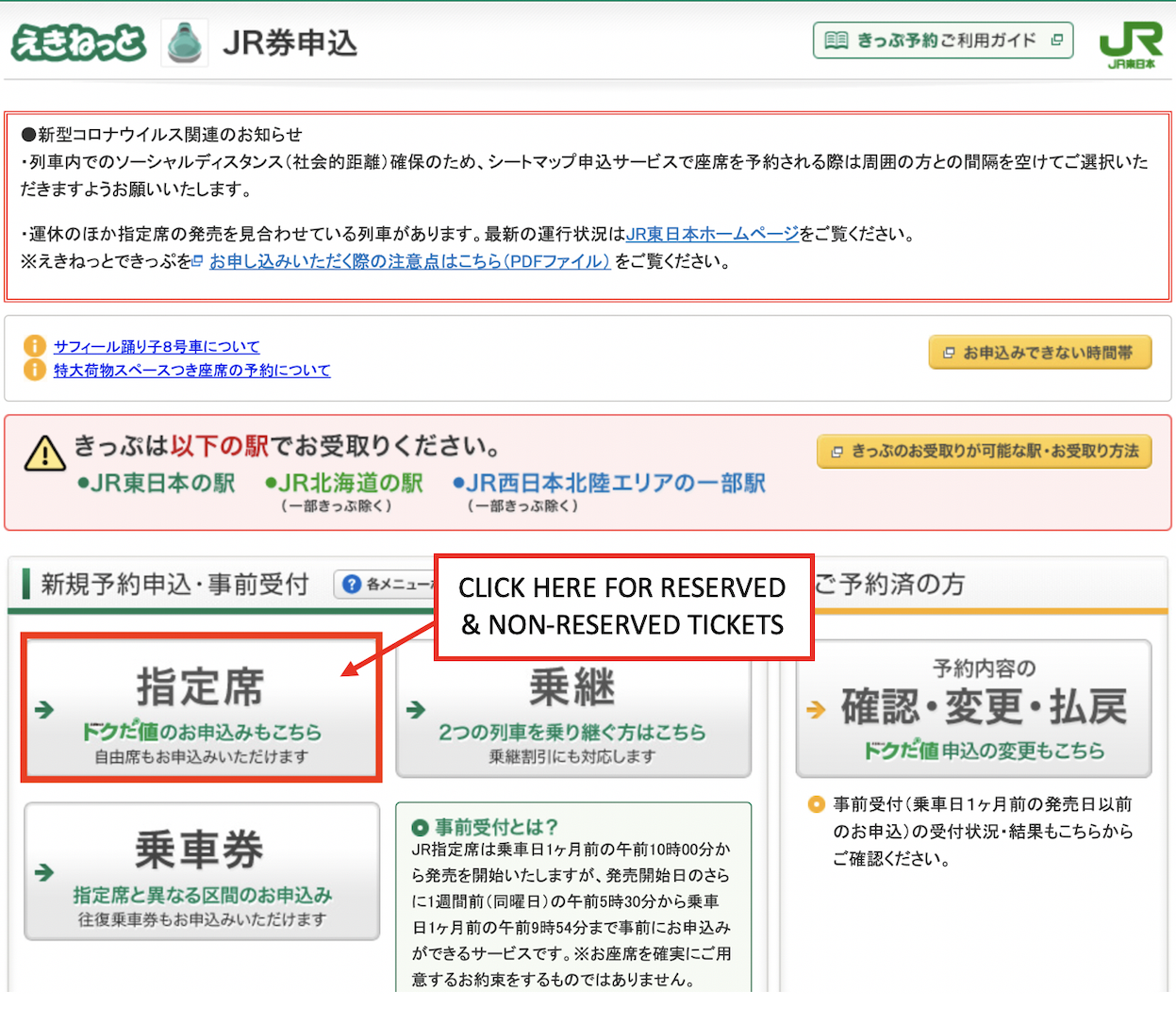The width and height of the screenshot is (1176, 1024).
Task: Open the JR東日本ホームページ link
Action: click(712, 234)
